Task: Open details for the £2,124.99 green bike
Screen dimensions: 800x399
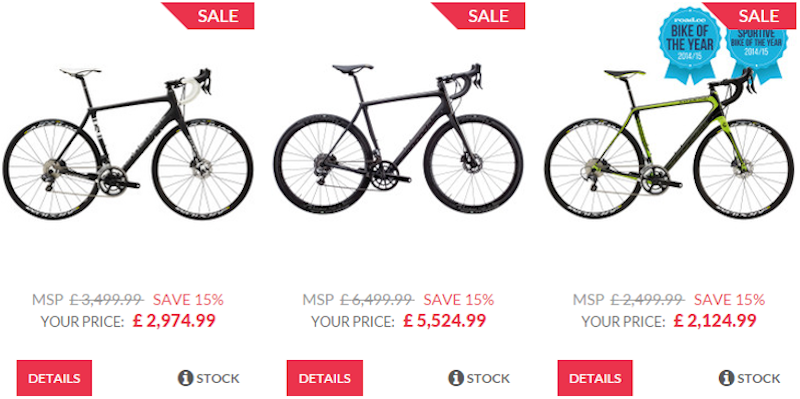Action: (595, 378)
